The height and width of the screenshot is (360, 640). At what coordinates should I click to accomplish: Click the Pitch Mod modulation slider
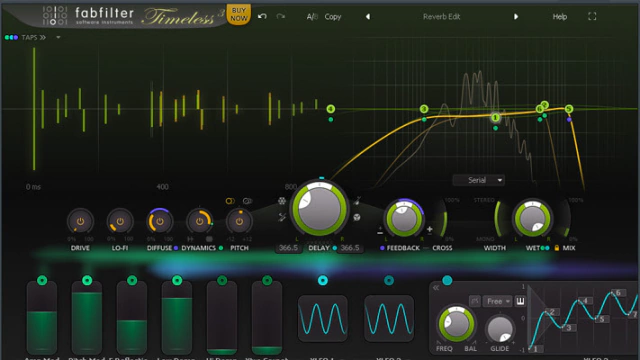87,318
